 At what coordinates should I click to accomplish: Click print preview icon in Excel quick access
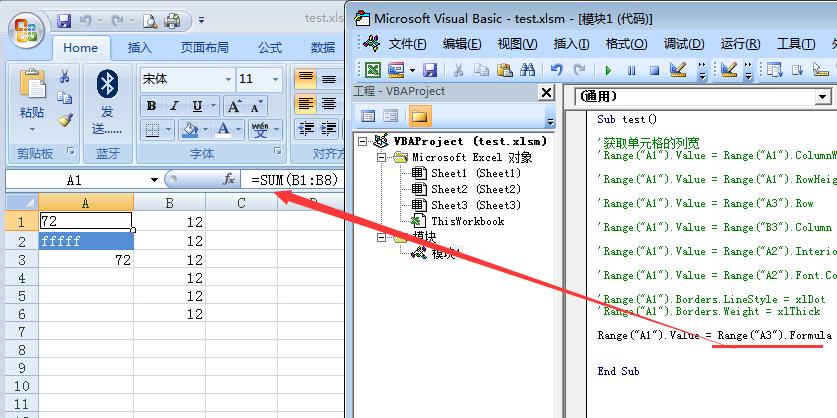click(x=150, y=21)
